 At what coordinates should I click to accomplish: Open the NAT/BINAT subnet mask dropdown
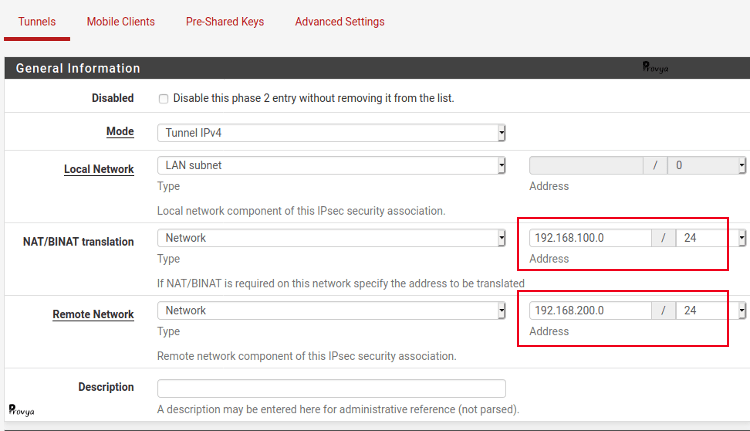pyautogui.click(x=711, y=238)
